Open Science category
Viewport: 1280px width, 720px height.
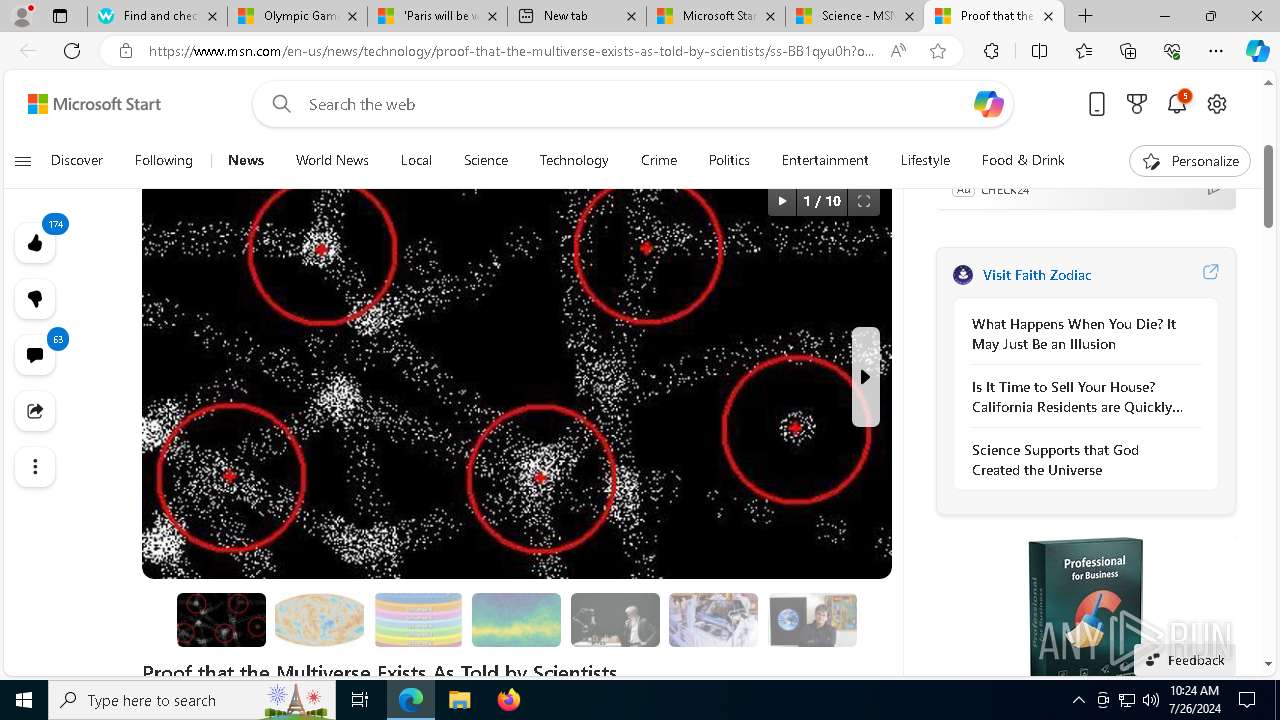[x=486, y=160]
